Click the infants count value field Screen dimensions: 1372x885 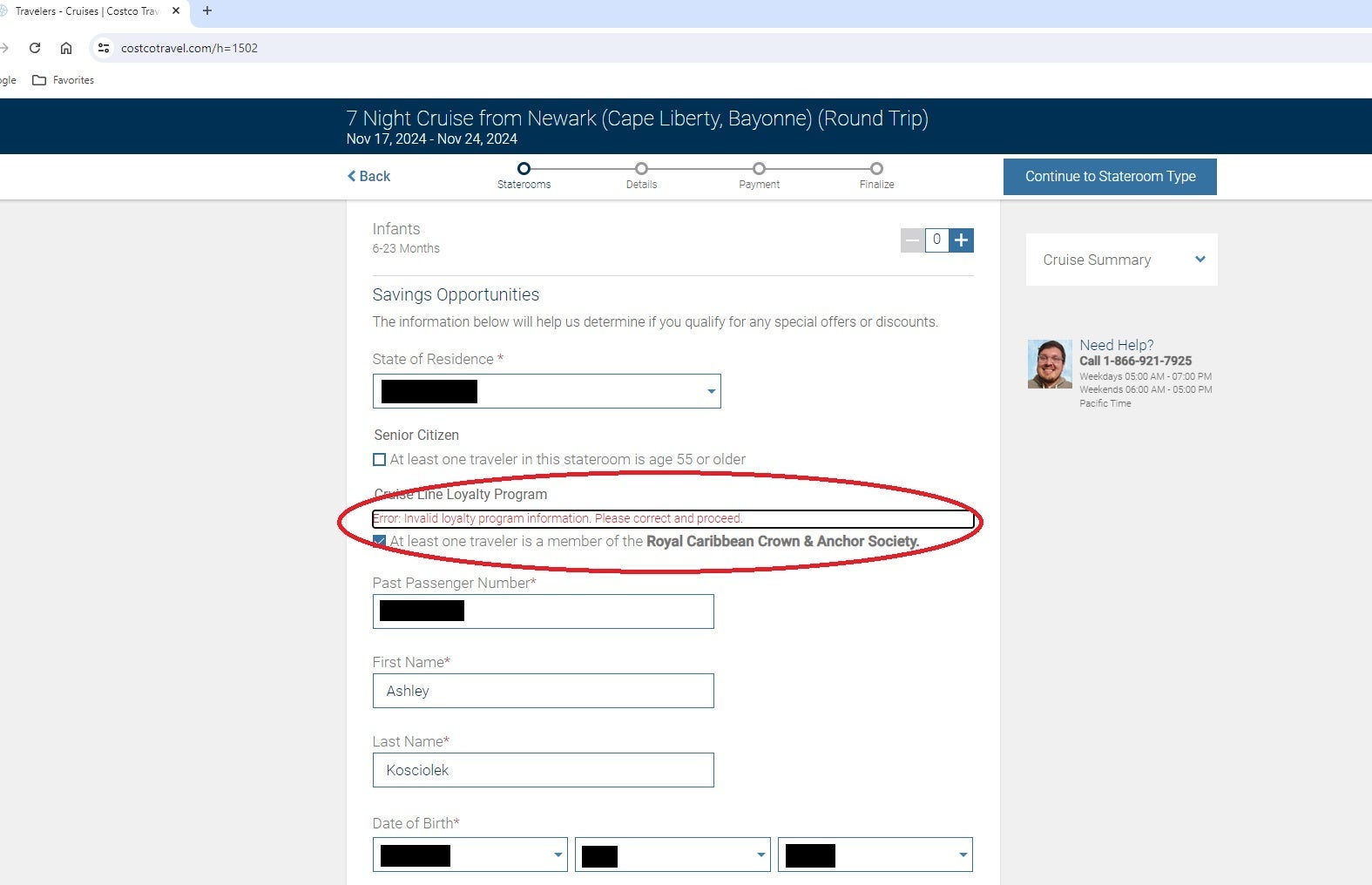point(936,240)
